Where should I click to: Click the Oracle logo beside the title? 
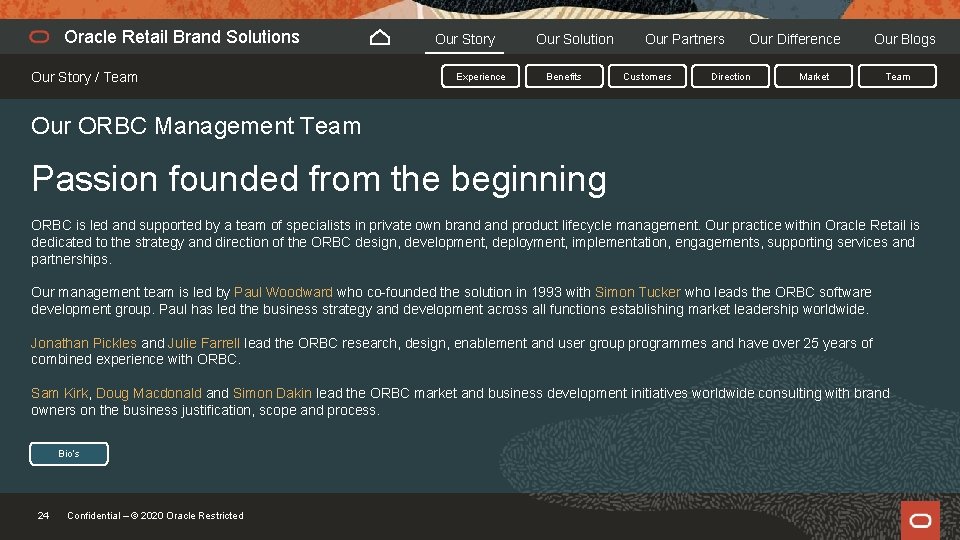[39, 37]
